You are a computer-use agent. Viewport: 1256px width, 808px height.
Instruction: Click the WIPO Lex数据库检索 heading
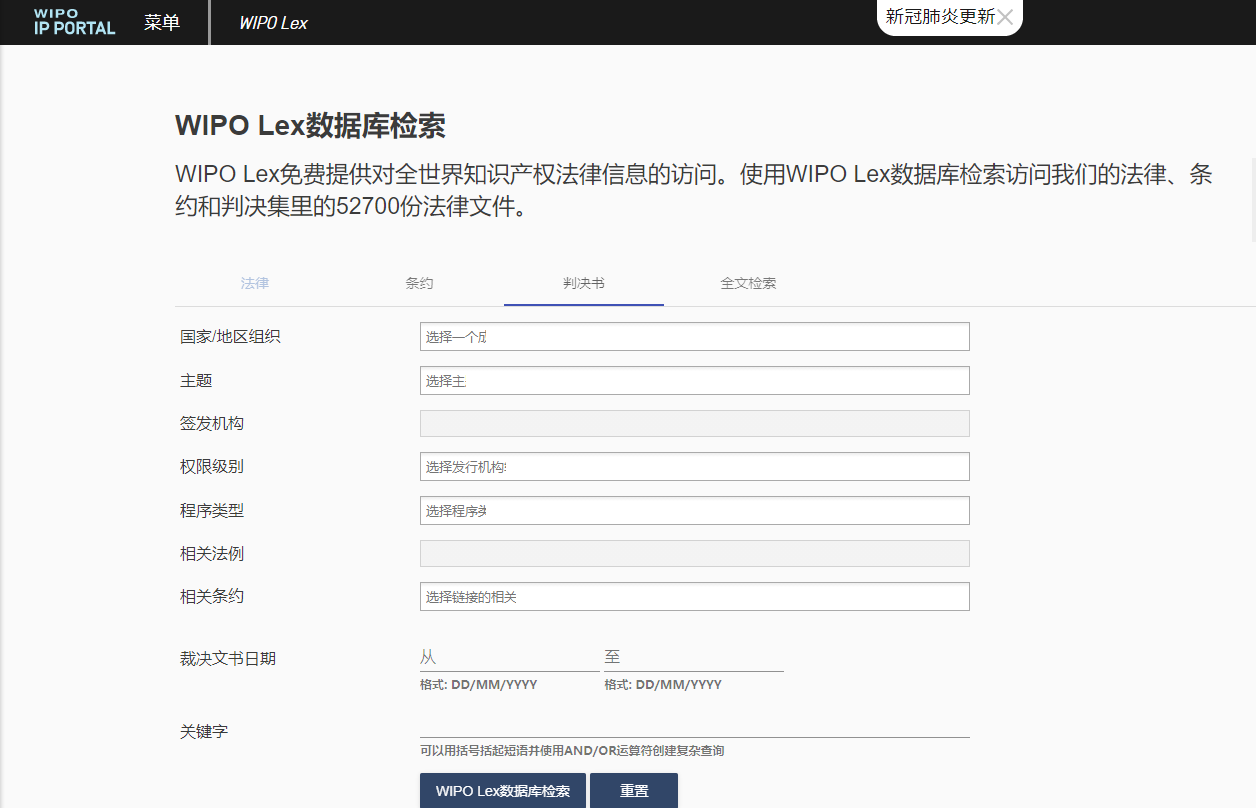pos(310,126)
